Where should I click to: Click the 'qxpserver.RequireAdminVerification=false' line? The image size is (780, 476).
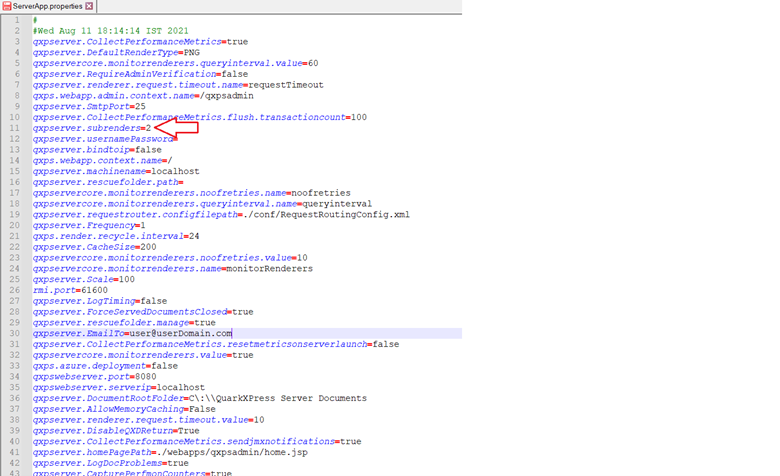pyautogui.click(x=140, y=74)
